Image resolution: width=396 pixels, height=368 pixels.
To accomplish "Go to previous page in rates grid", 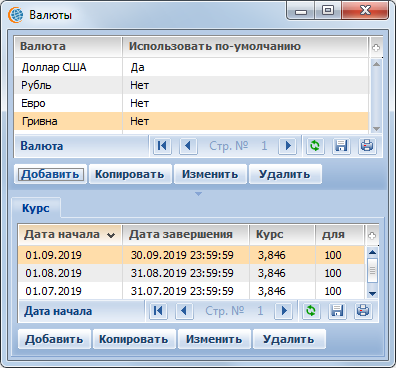I will [x=184, y=311].
